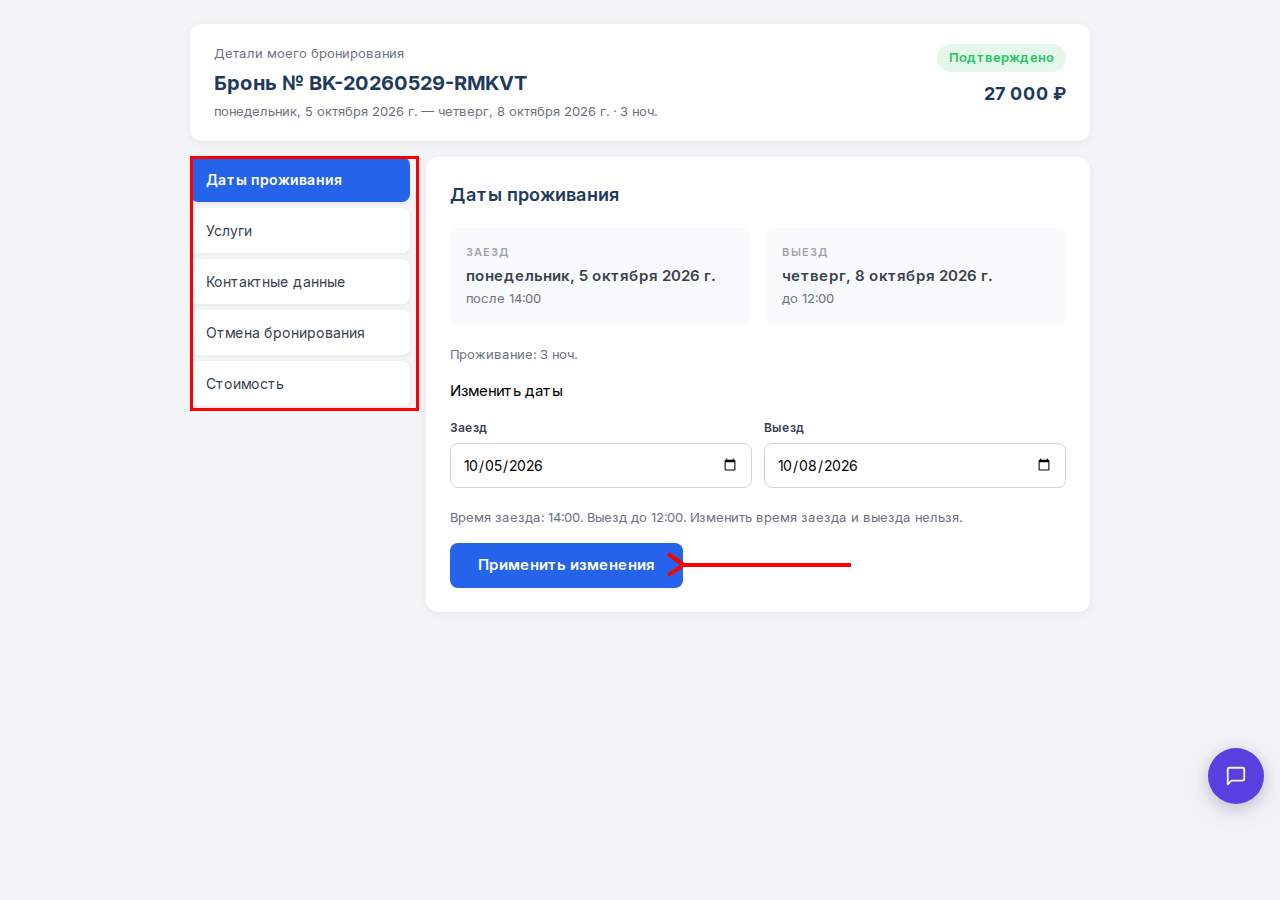Click booking number BK-20260529-RMKVT heading
Screen dimensions: 1280x900
pos(370,83)
